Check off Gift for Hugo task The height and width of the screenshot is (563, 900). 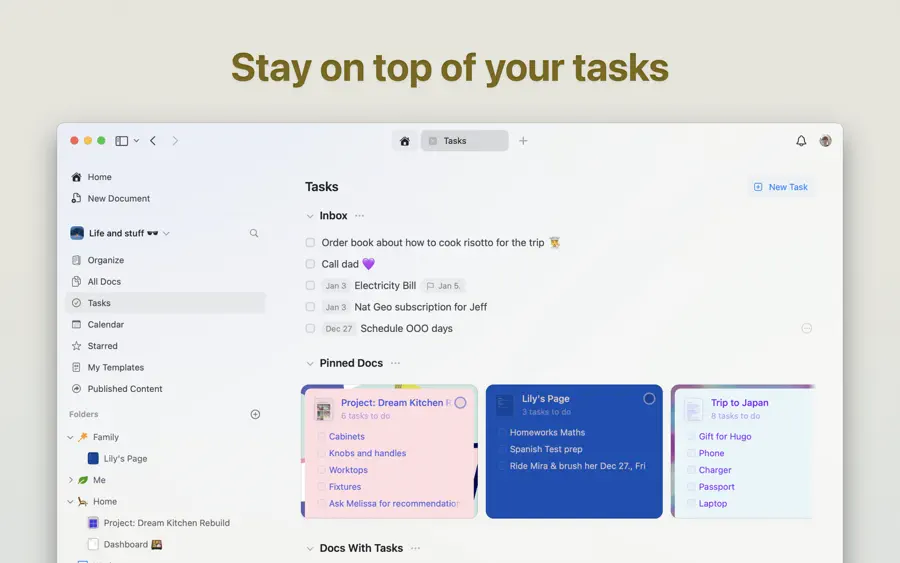[691, 437]
